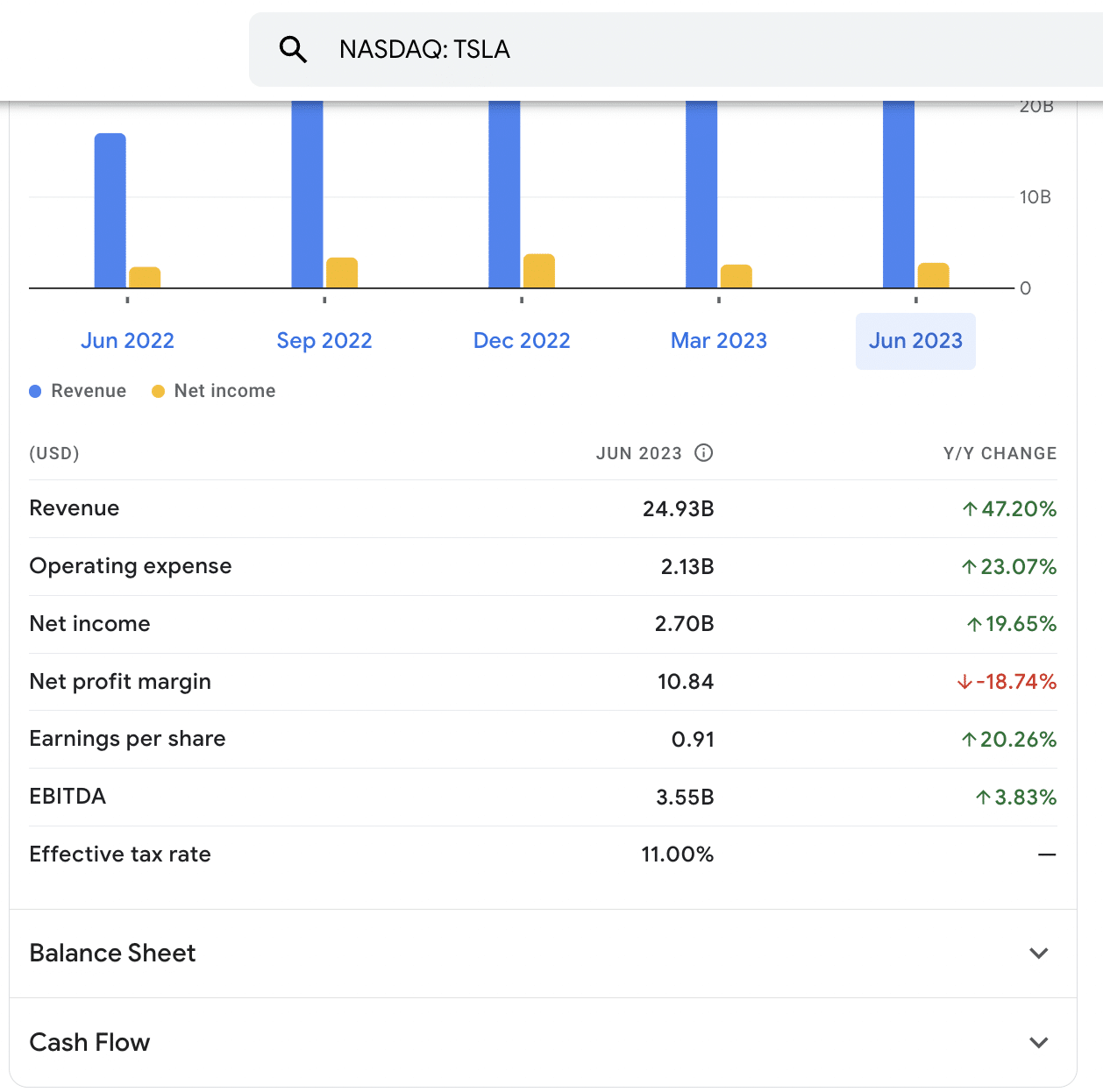Click the Mar 2023 blue revenue bar
Image resolution: width=1103 pixels, height=1092 pixels.
click(x=701, y=195)
